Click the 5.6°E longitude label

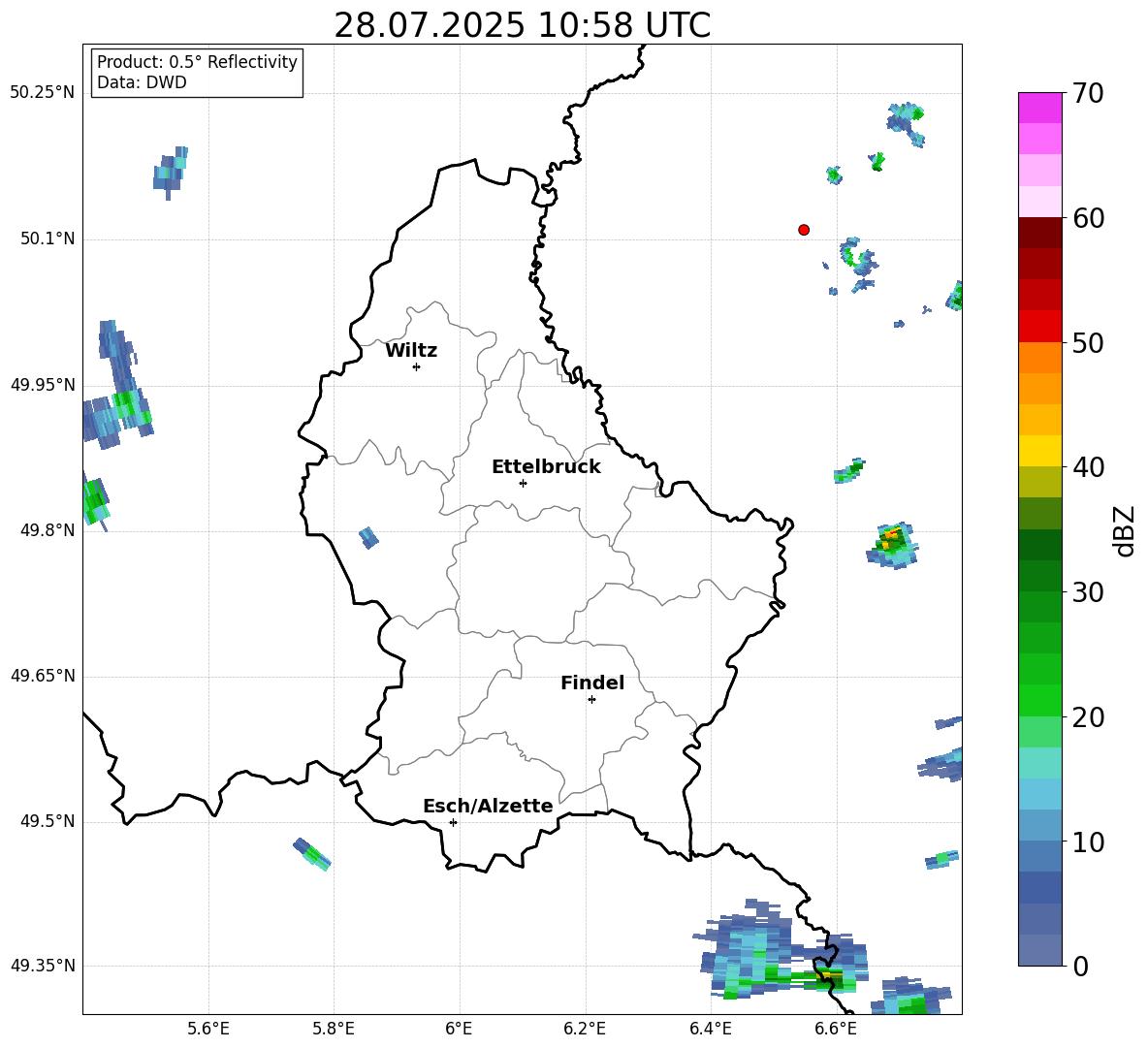click(x=208, y=1029)
